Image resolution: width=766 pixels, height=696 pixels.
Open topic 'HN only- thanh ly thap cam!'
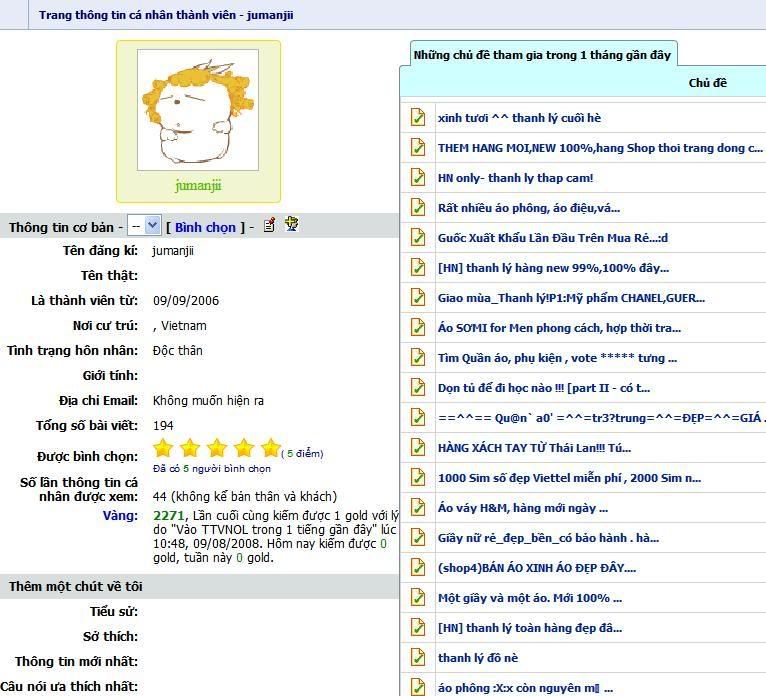click(515, 178)
